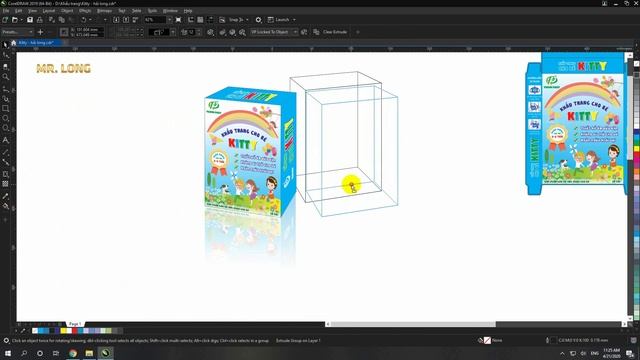
Task: Click the fill None indicator in status bar
Action: [x=487, y=340]
